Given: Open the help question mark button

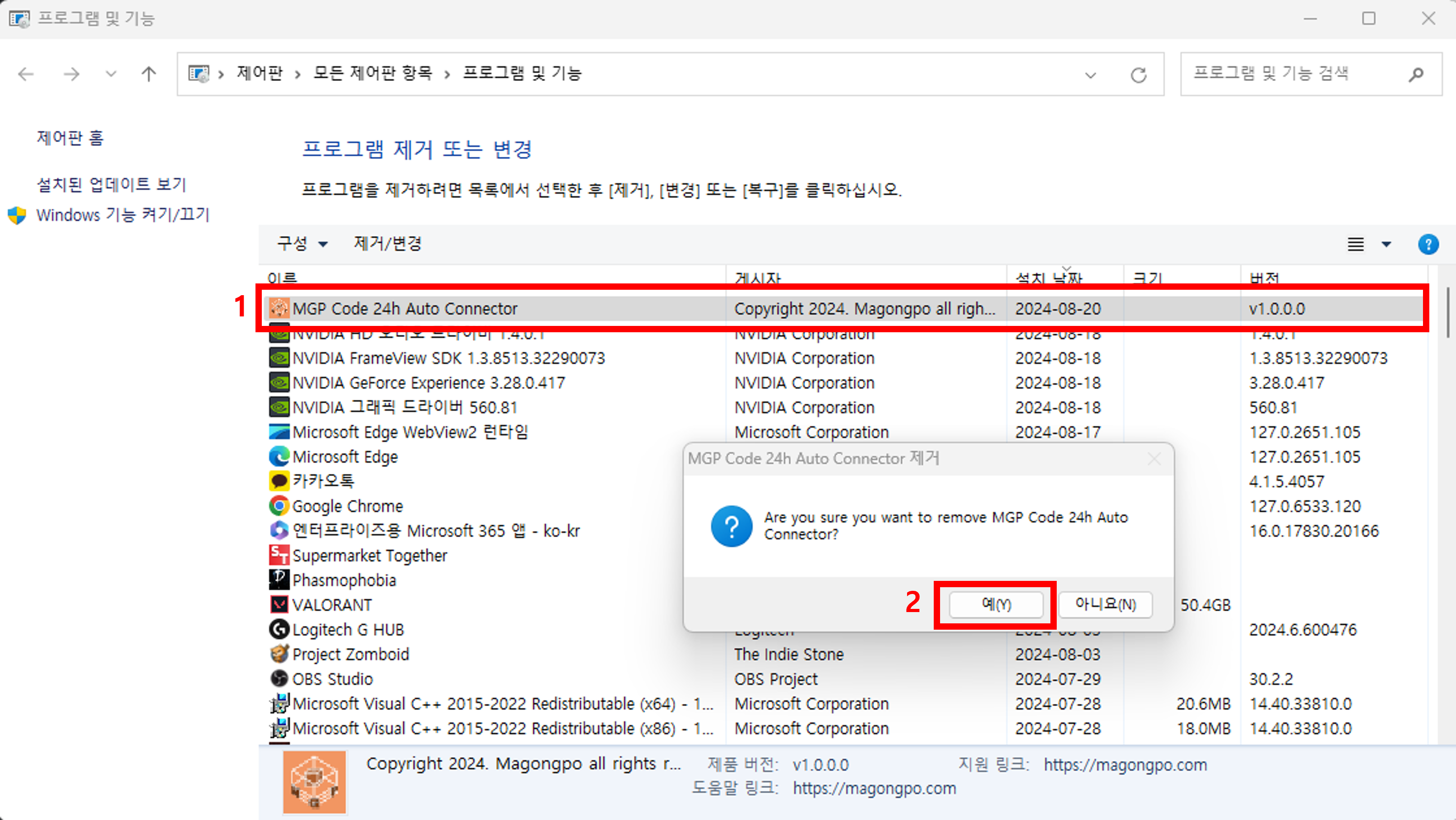Looking at the screenshot, I should tap(1428, 244).
